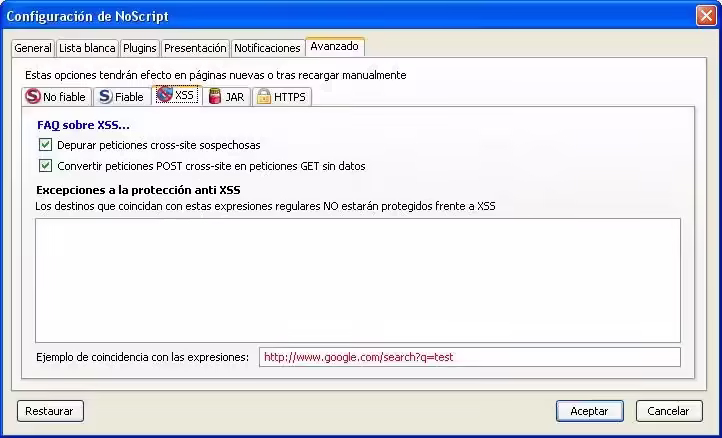
Task: Click the Ejemplo de coincidencia con las expresiones label
Action: (x=142, y=357)
